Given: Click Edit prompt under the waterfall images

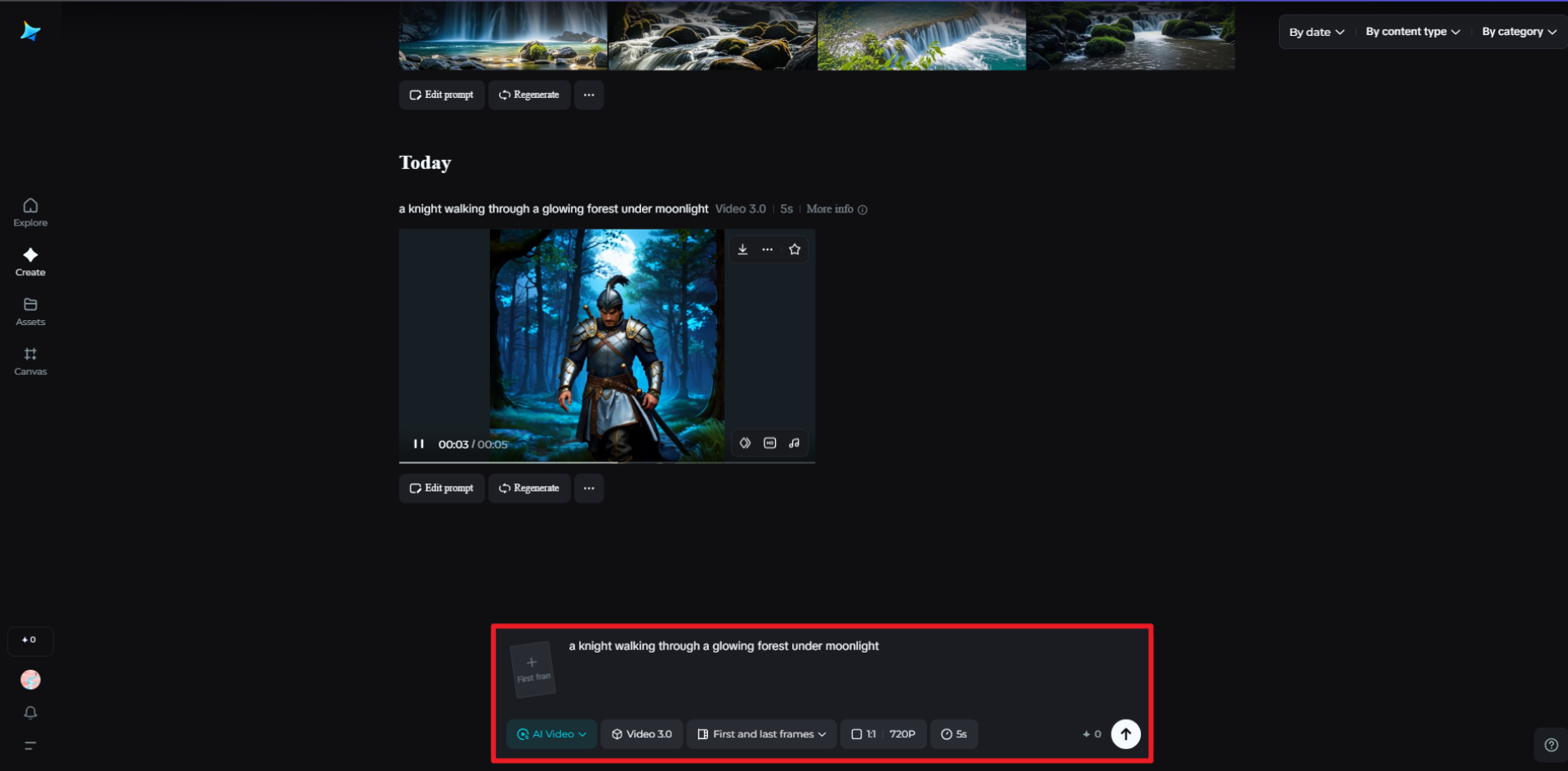Looking at the screenshot, I should 442,95.
